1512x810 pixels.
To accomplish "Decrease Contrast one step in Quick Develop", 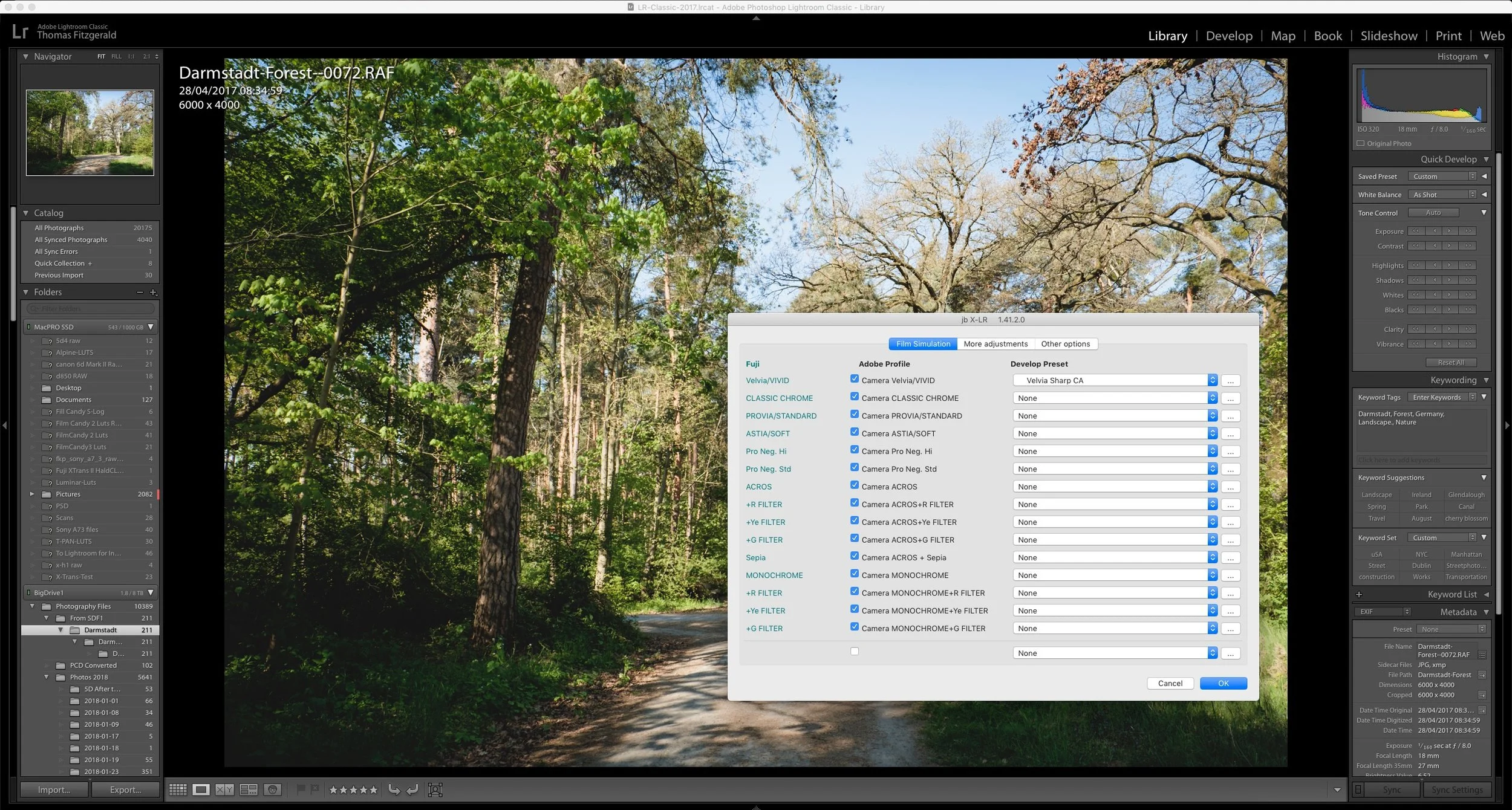I will click(x=1434, y=246).
